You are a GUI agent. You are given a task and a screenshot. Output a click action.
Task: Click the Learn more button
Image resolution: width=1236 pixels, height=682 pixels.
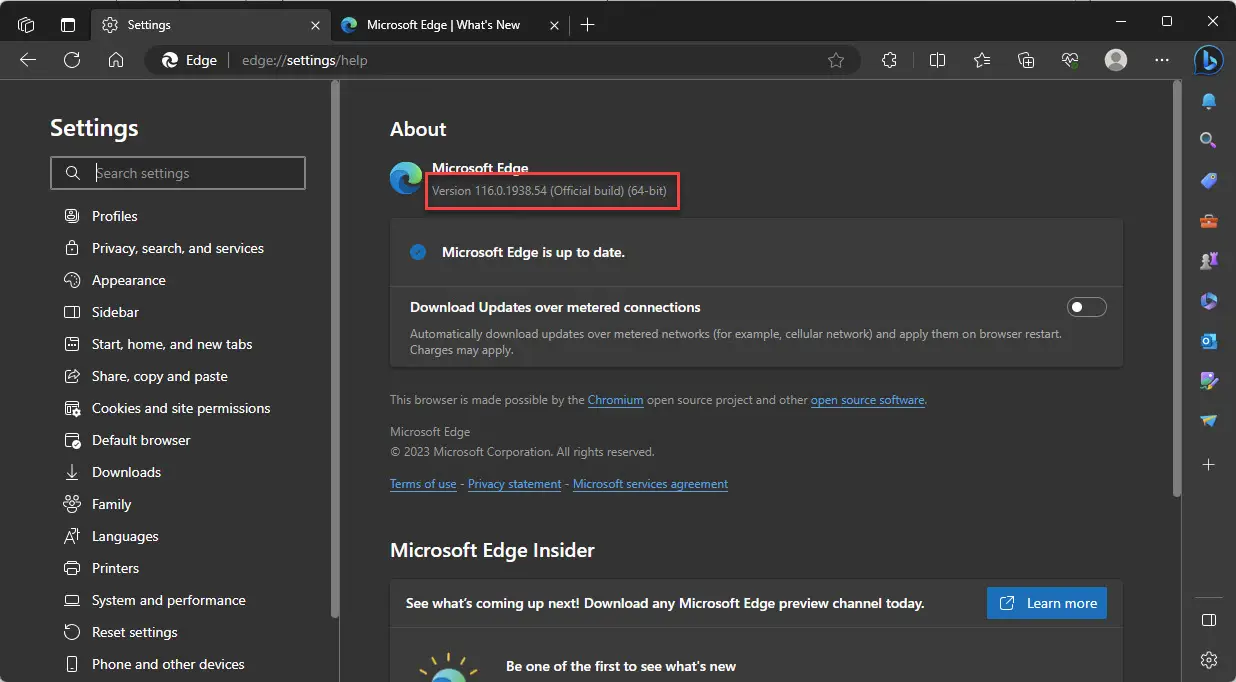(1047, 603)
